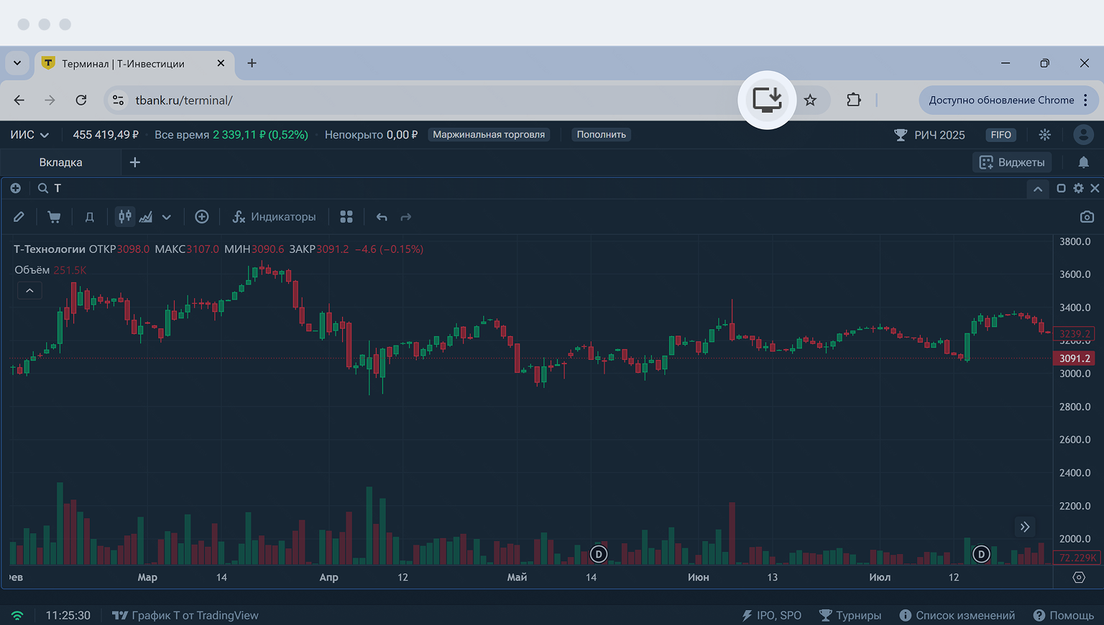Take chart snapshot with camera icon
Viewport: 1104px width, 625px height.
coord(1087,217)
